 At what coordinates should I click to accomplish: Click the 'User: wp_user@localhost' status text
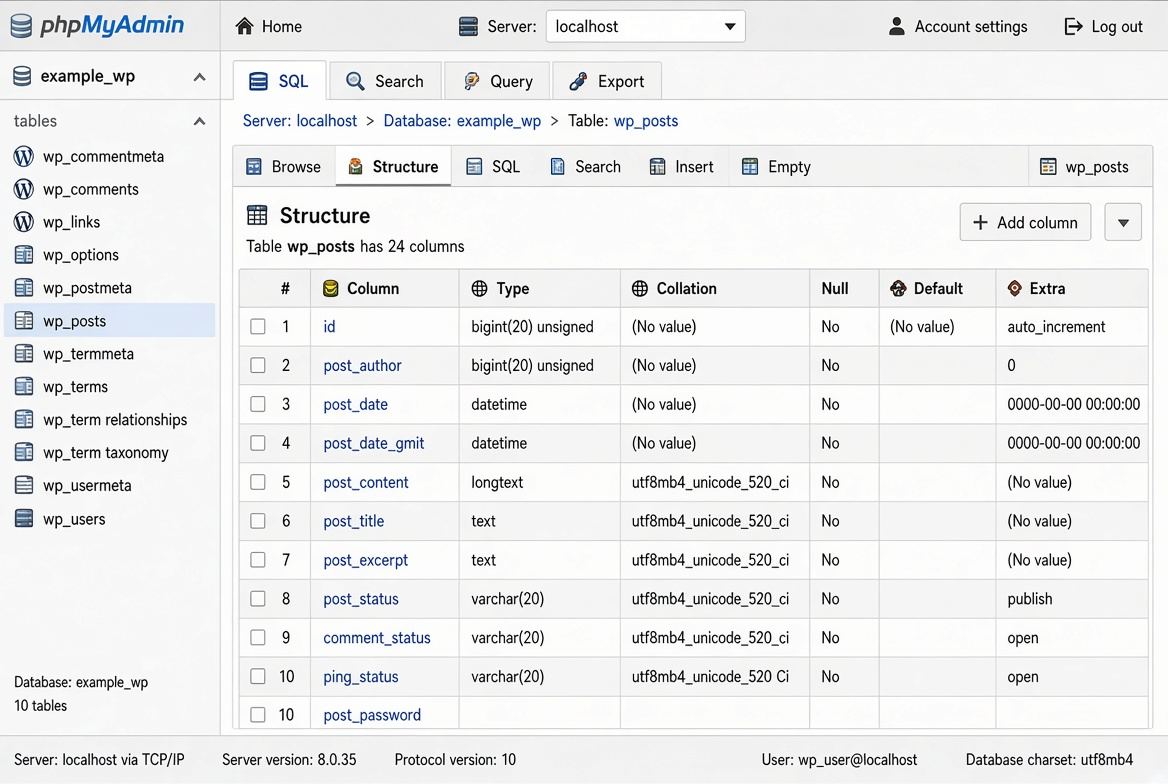(839, 759)
